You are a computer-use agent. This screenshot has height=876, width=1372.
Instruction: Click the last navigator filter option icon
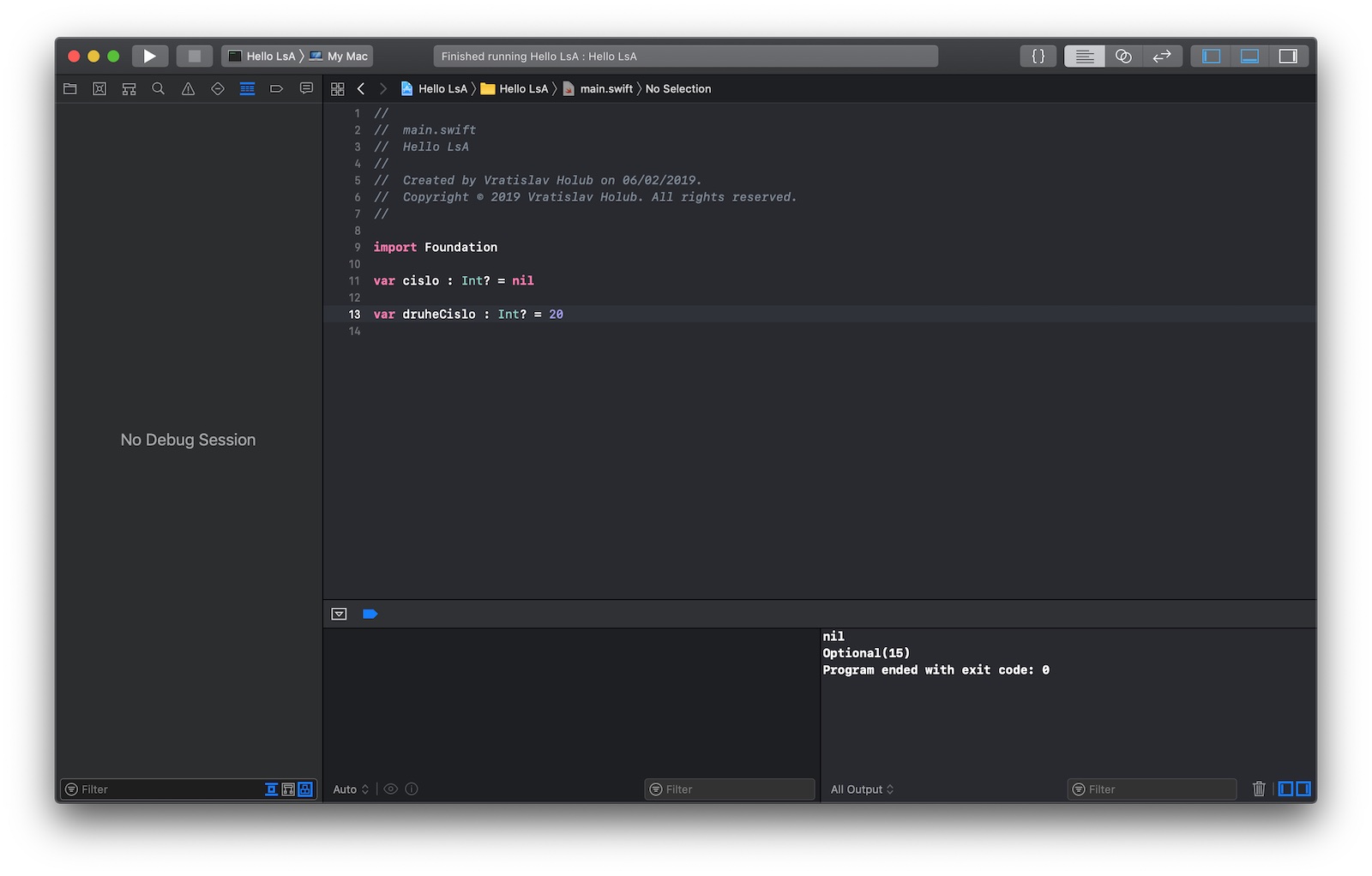point(305,789)
